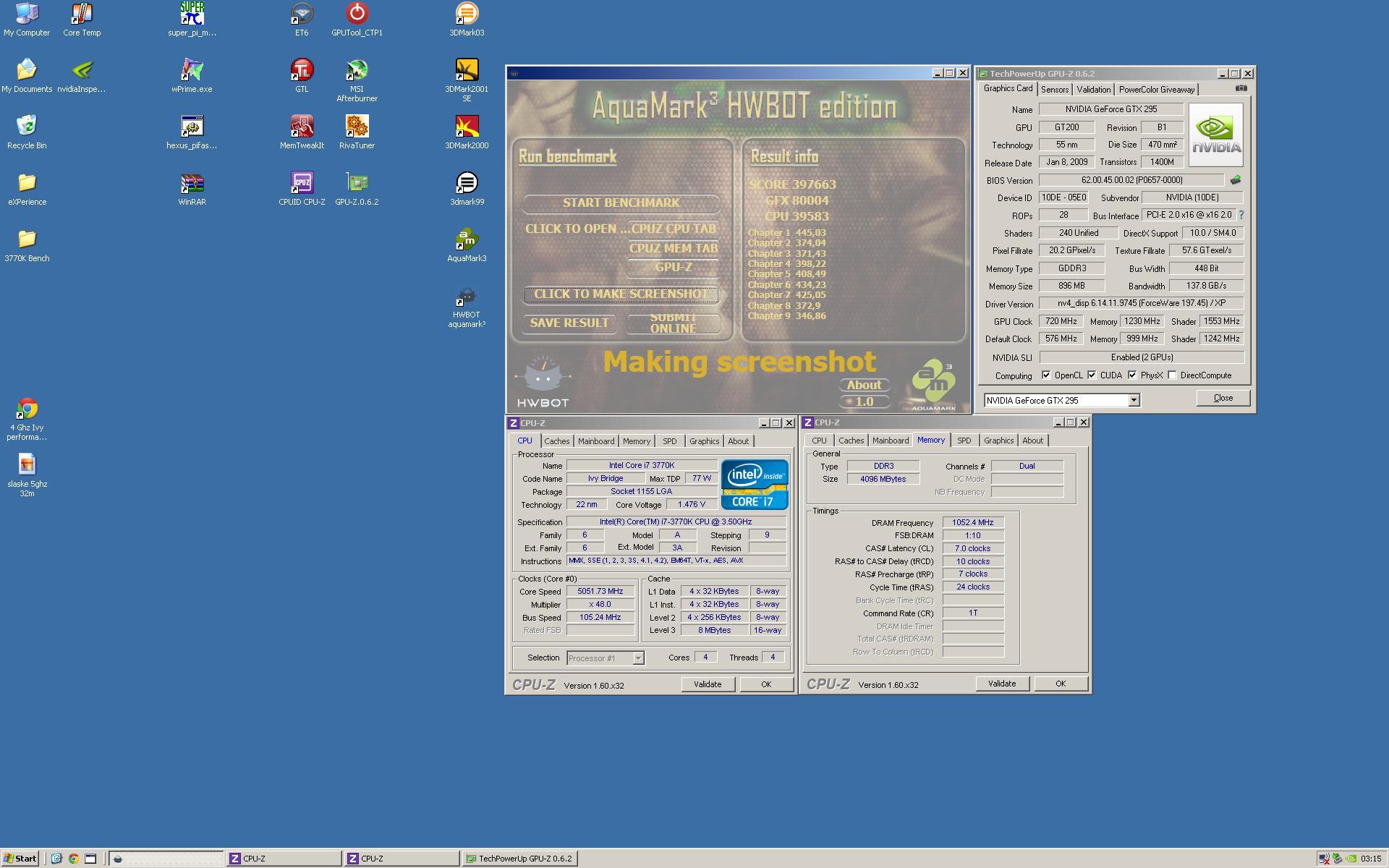Viewport: 1389px width, 868px height.
Task: Click the DRAM Frequency value in CPU-Z
Action: [972, 522]
